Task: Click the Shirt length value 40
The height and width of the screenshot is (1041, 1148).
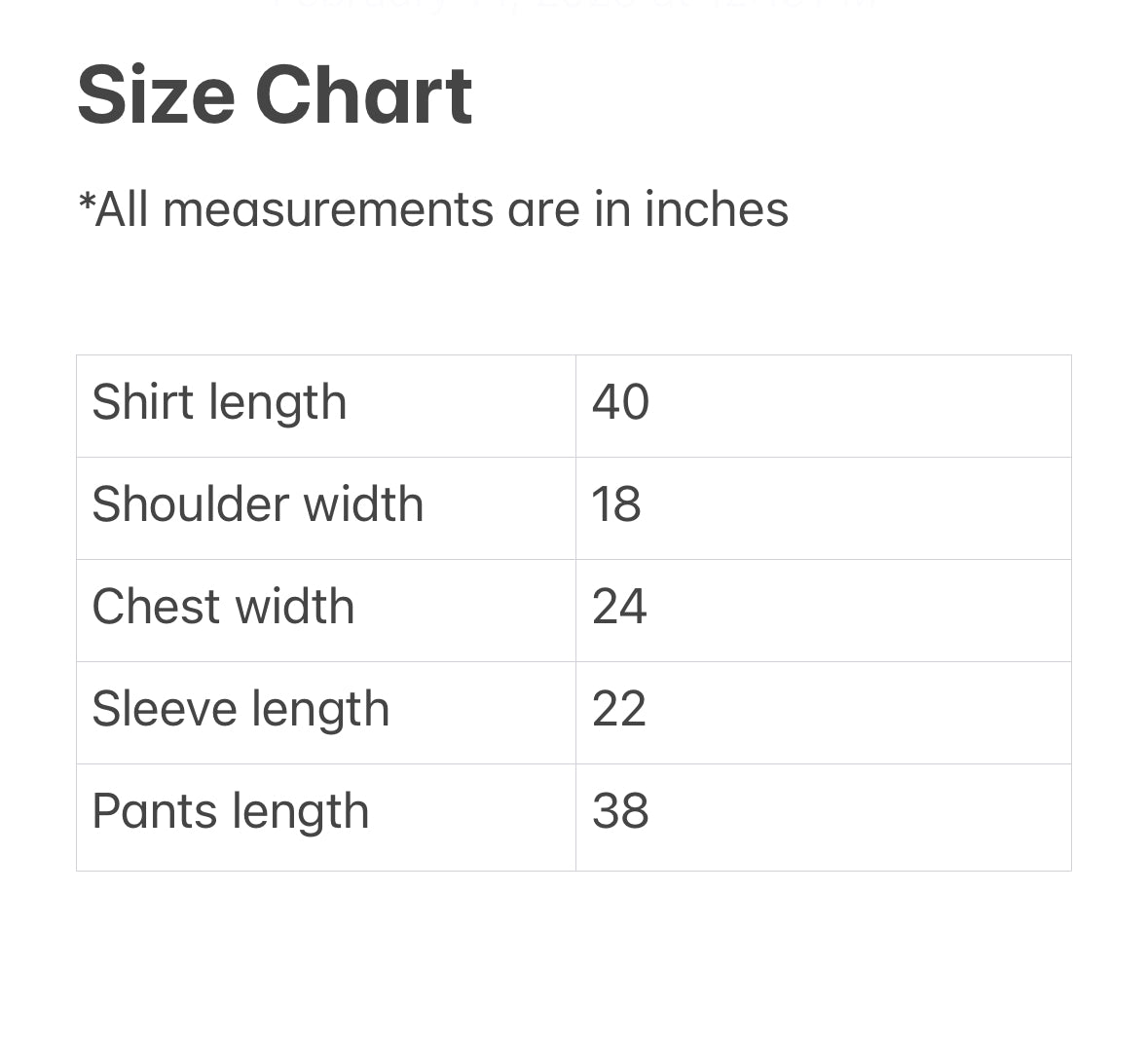Action: pos(620,402)
